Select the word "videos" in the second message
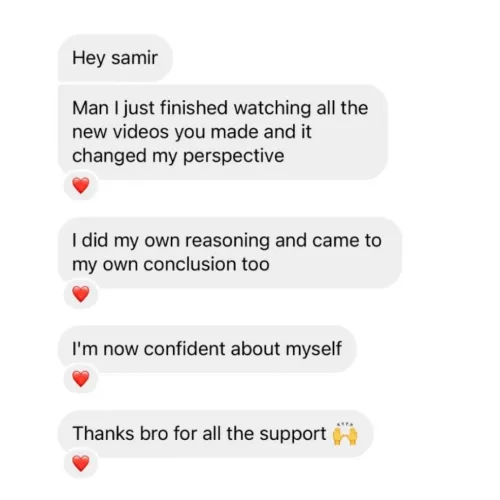 [x=141, y=132]
